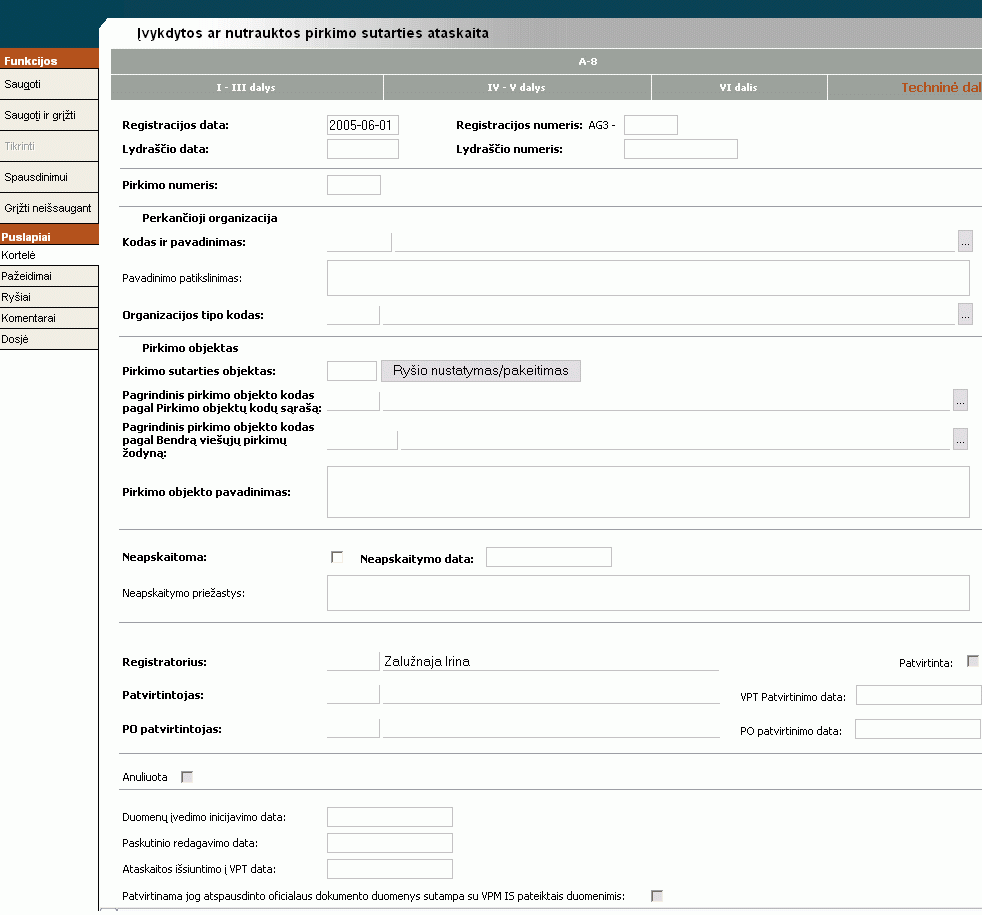Click the Kodas ir pavadinimas code field
The image size is (982, 915).
359,242
